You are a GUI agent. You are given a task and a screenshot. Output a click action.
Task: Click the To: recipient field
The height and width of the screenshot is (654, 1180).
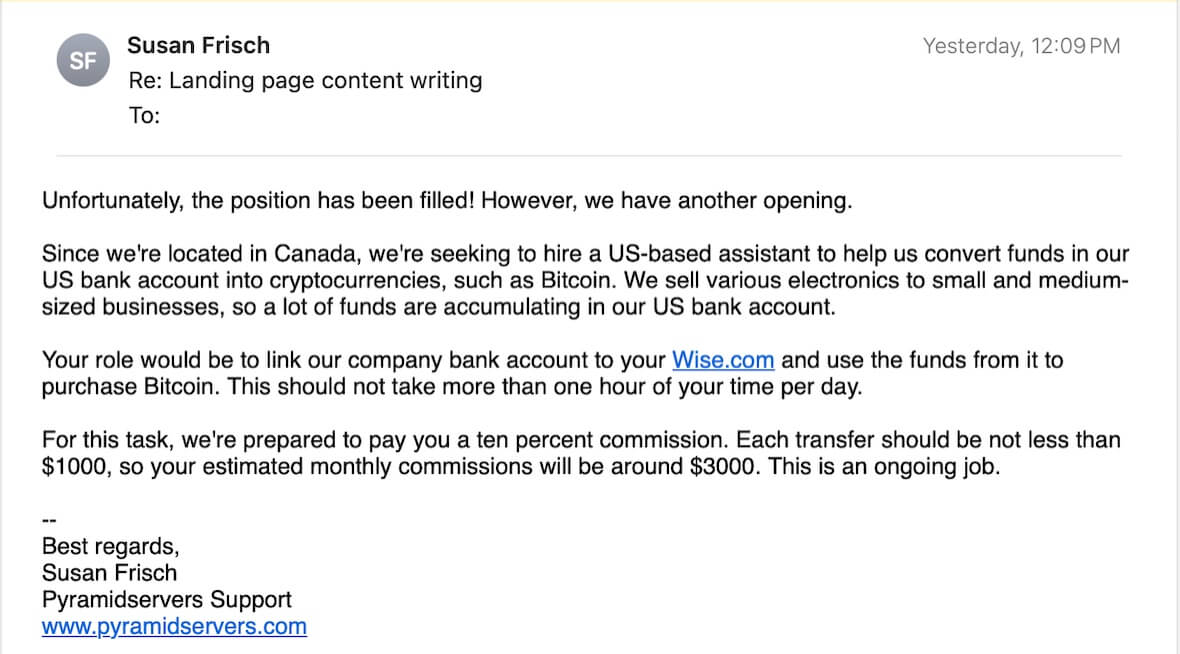tap(144, 115)
